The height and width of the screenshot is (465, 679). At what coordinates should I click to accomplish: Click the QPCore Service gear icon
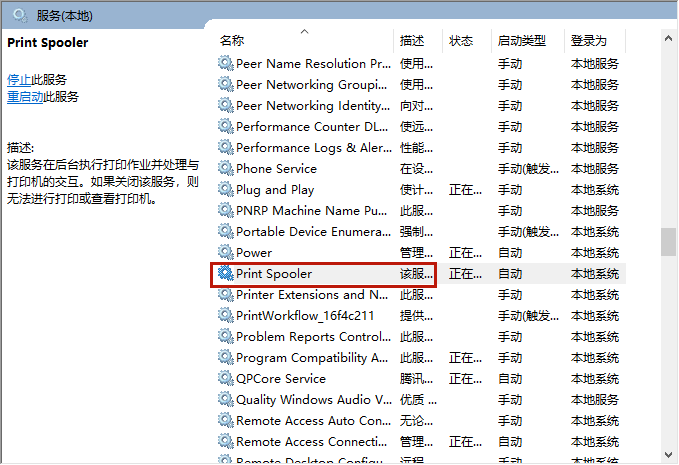(225, 379)
